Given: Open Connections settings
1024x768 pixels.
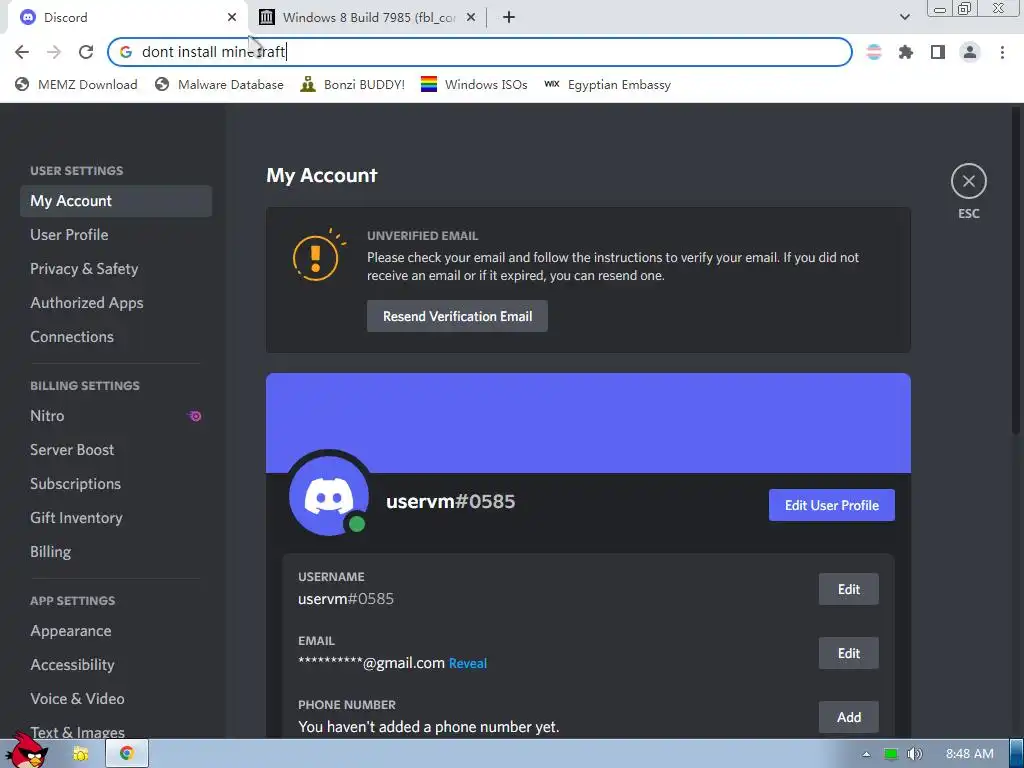Looking at the screenshot, I should click(116, 337).
